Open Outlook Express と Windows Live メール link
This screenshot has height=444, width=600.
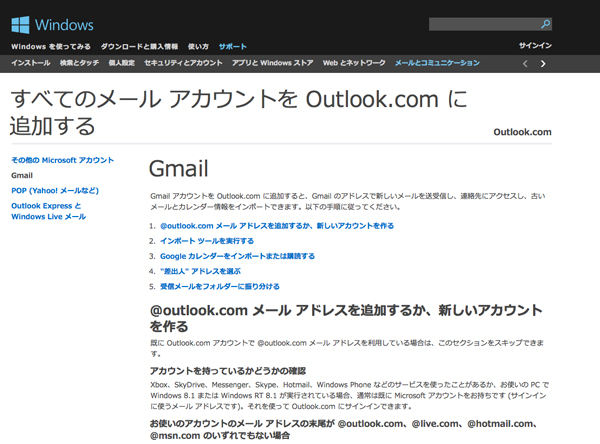point(48,211)
